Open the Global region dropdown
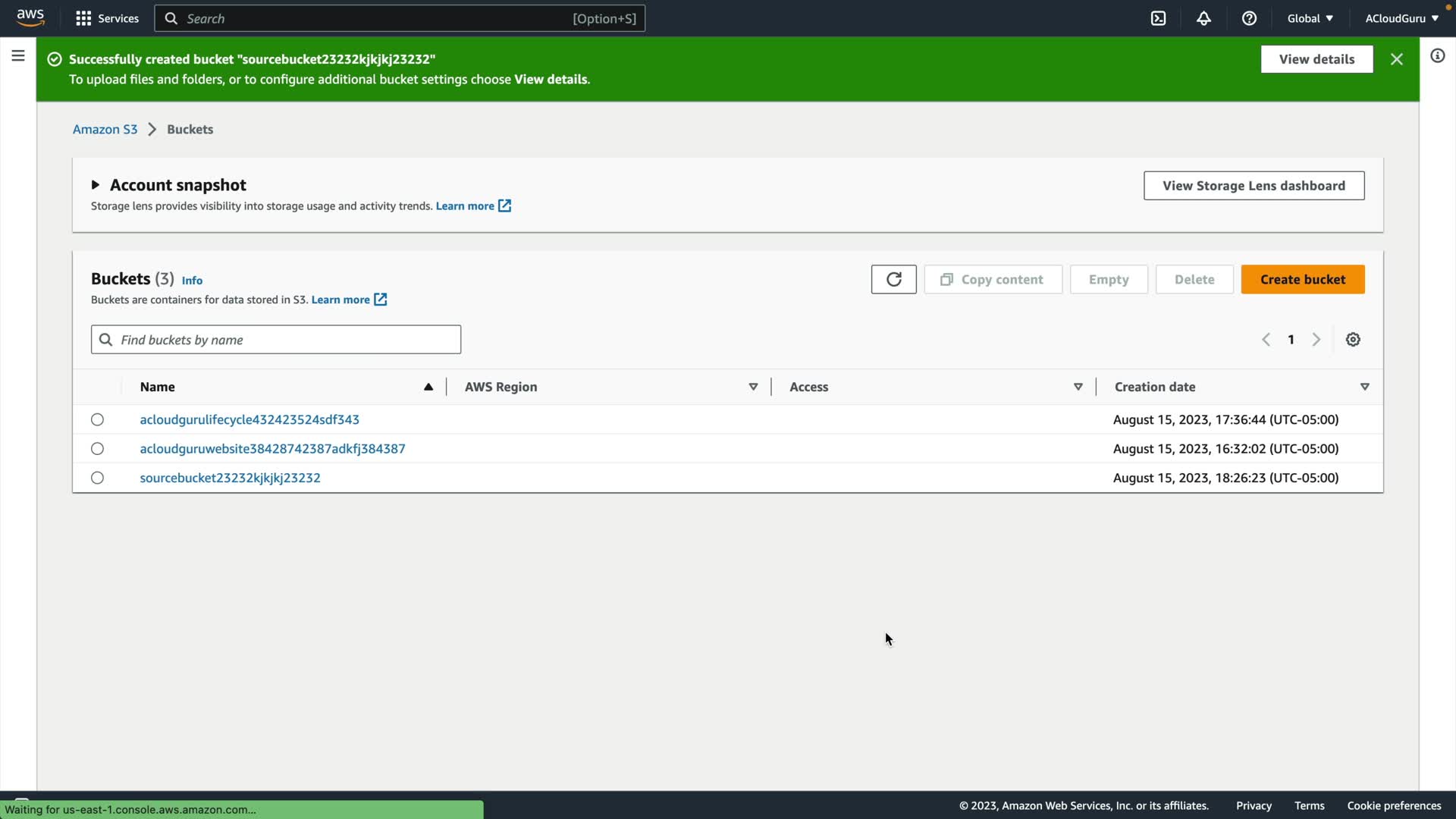Screen dimensions: 1456x819 point(1310,18)
